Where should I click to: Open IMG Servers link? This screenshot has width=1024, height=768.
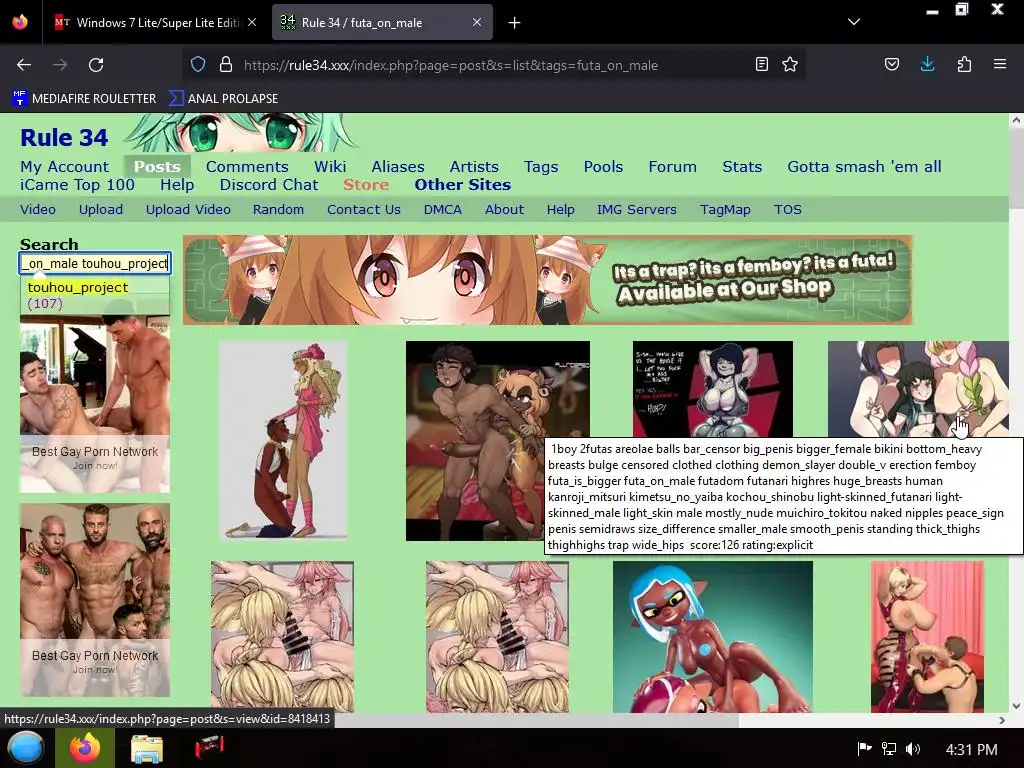tap(637, 210)
